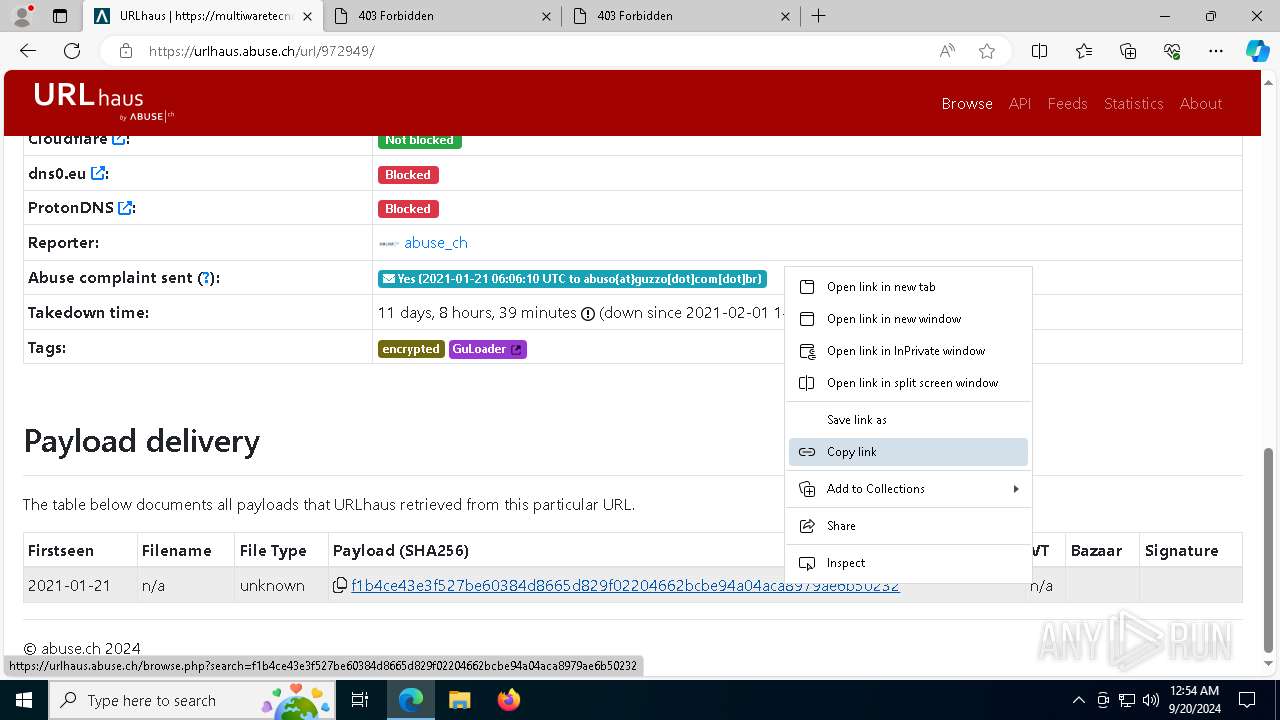Click the takedown time info icon
This screenshot has height=720, width=1280.
588,314
